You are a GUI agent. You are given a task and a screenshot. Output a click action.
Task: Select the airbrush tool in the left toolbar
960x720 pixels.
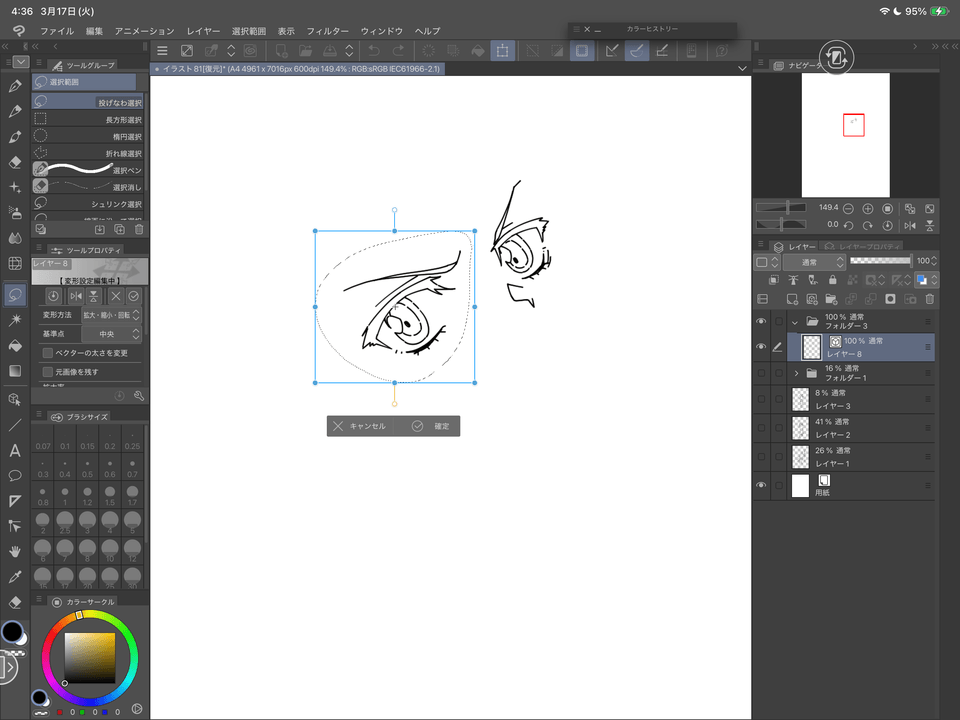(x=15, y=212)
